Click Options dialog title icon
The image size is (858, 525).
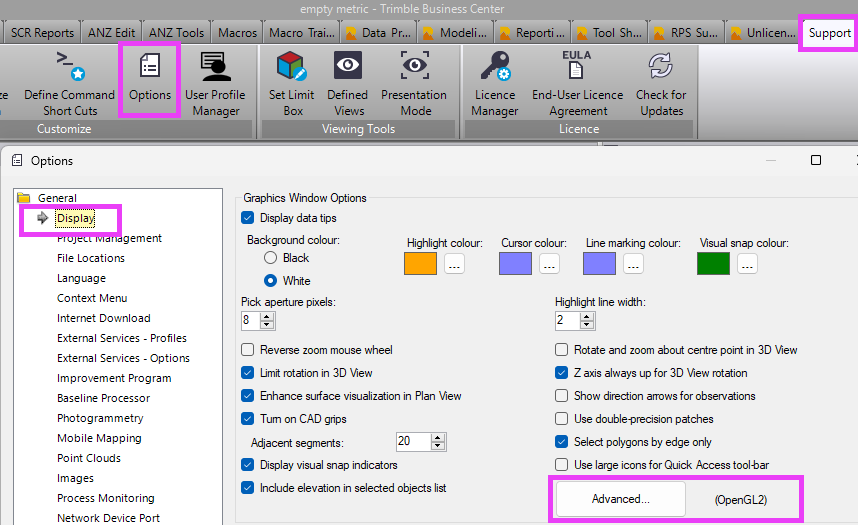[17, 160]
